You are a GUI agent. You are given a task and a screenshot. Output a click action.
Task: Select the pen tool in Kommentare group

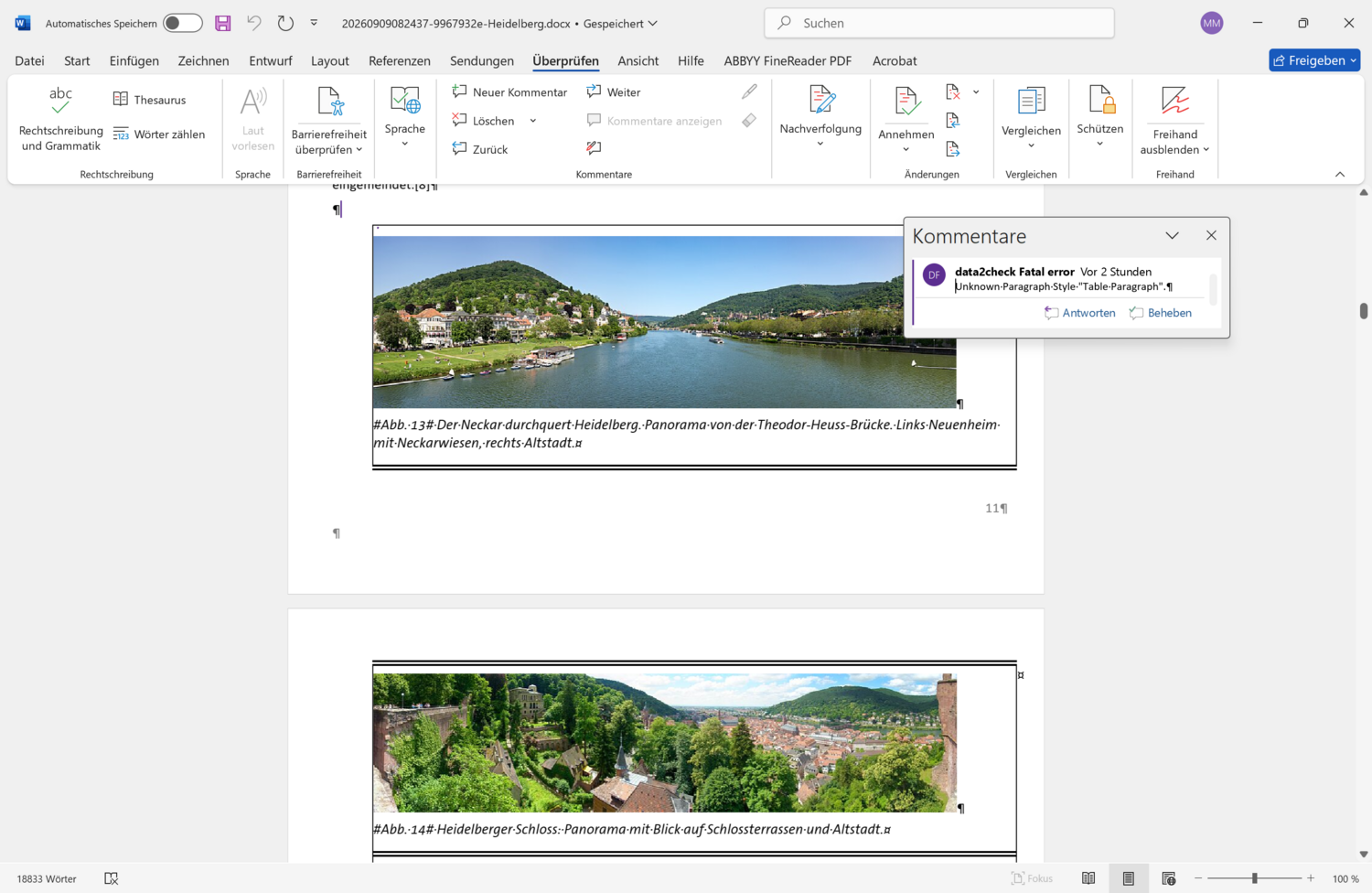pyautogui.click(x=749, y=91)
